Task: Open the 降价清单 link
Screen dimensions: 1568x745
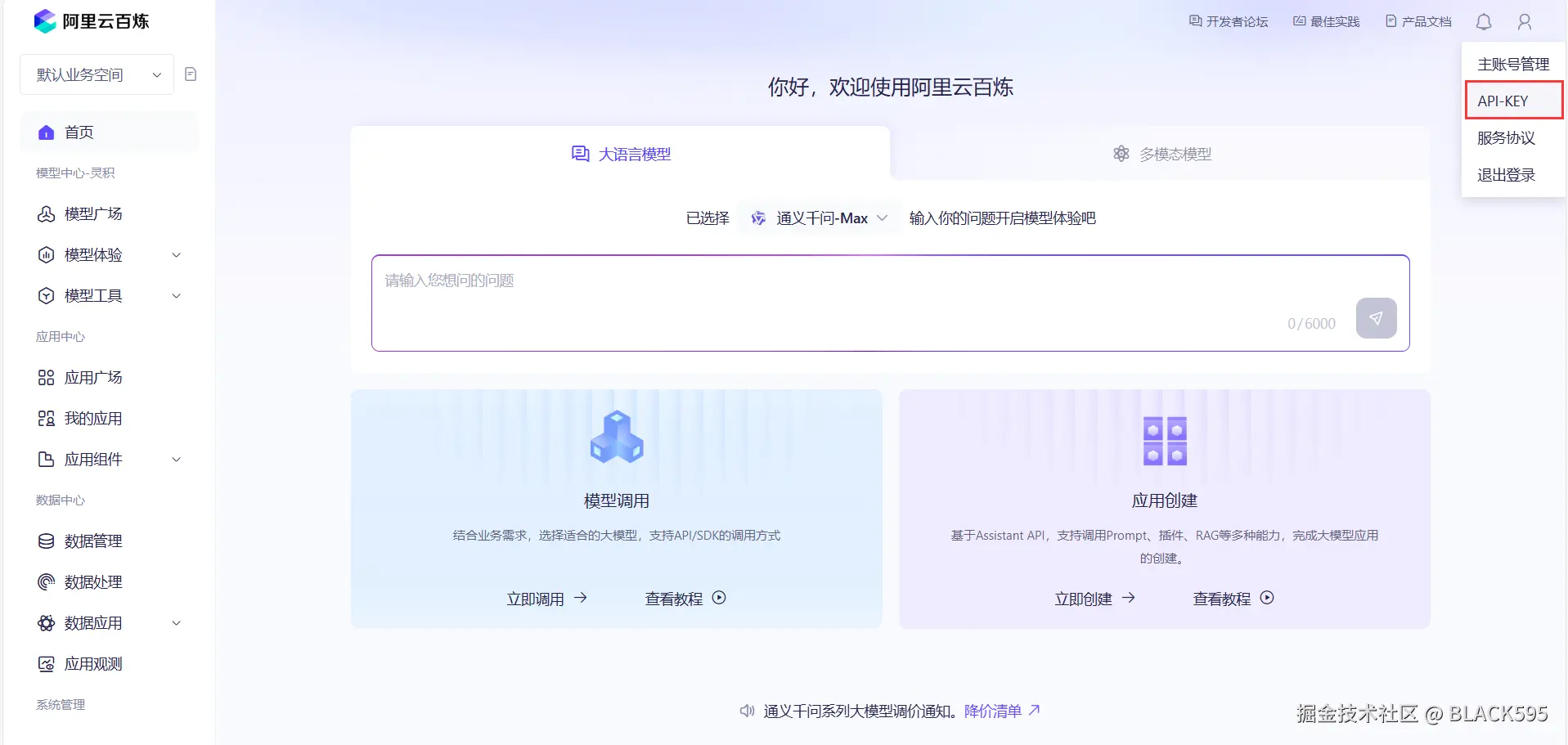Action: [x=1002, y=711]
